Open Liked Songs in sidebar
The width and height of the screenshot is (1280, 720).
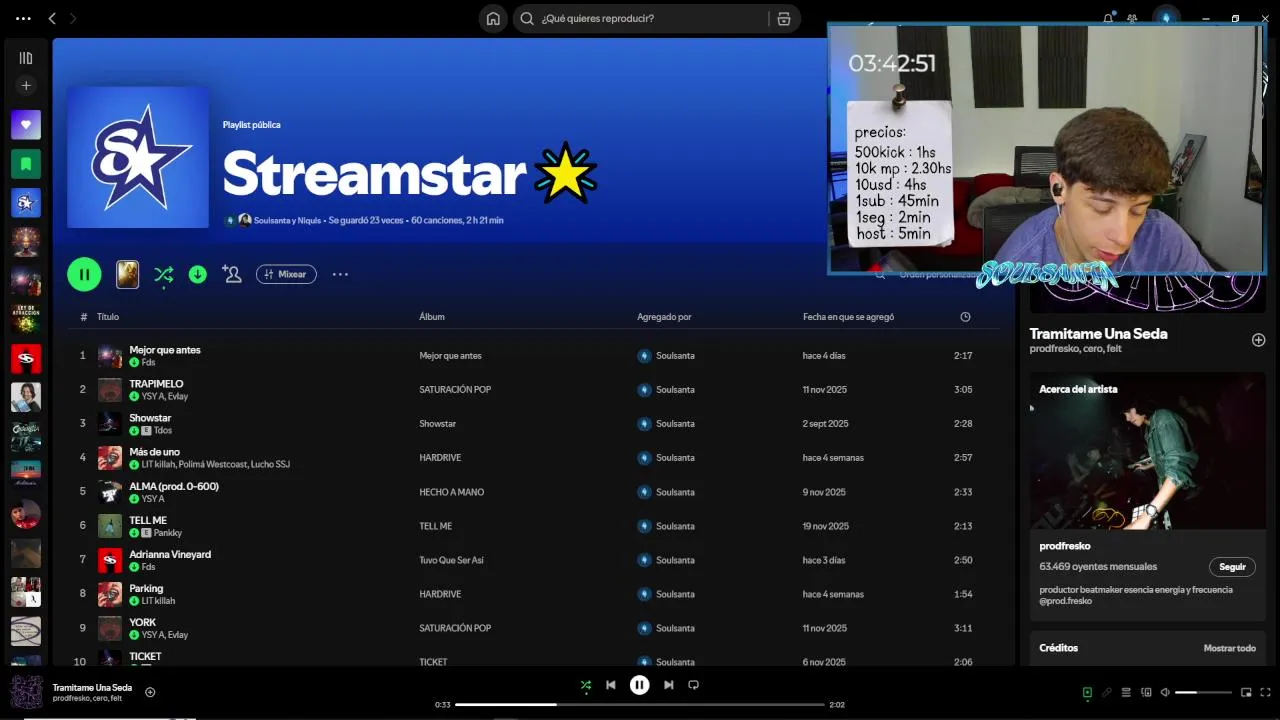pos(26,125)
